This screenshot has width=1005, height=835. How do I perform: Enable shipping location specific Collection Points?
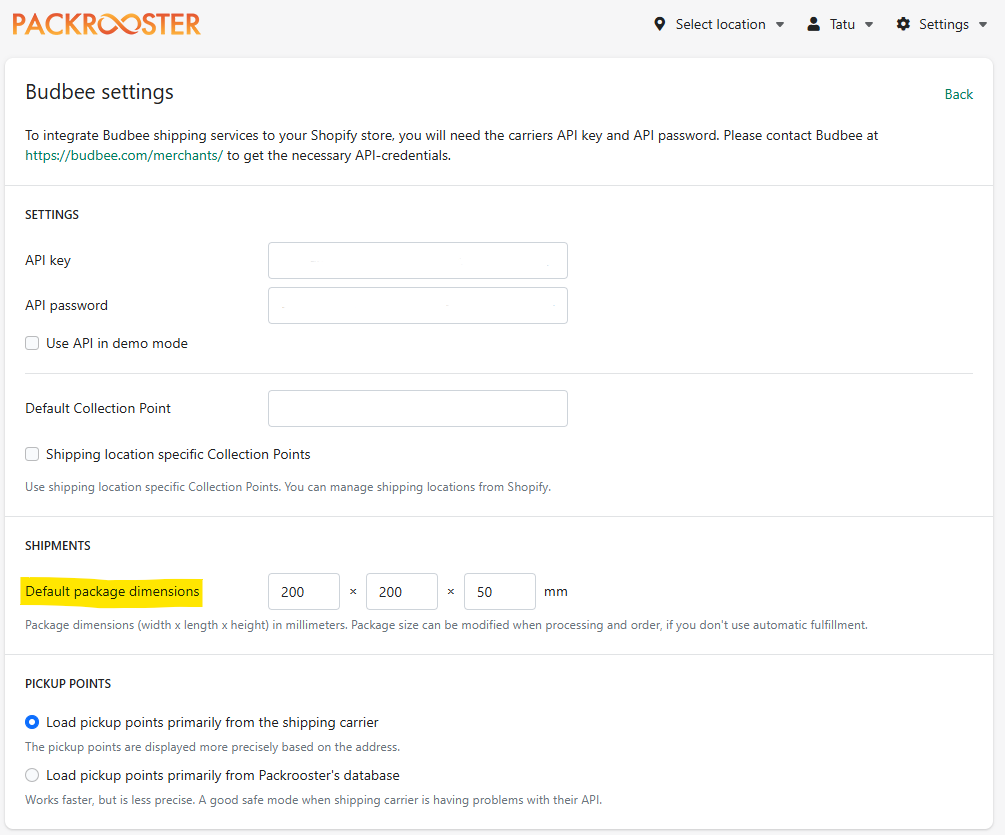click(x=32, y=454)
